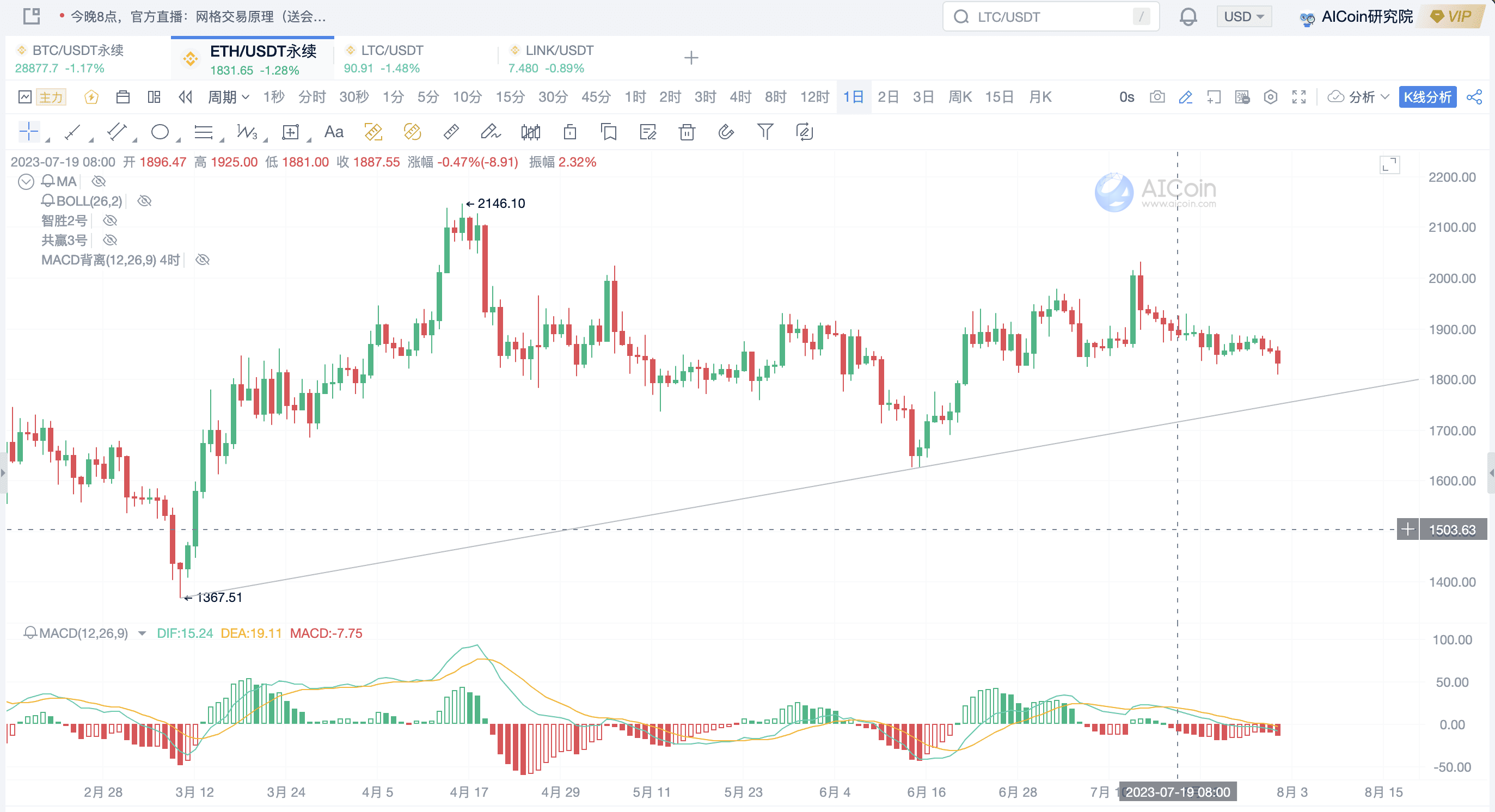
Task: Select the trend line drawing tool
Action: point(72,132)
